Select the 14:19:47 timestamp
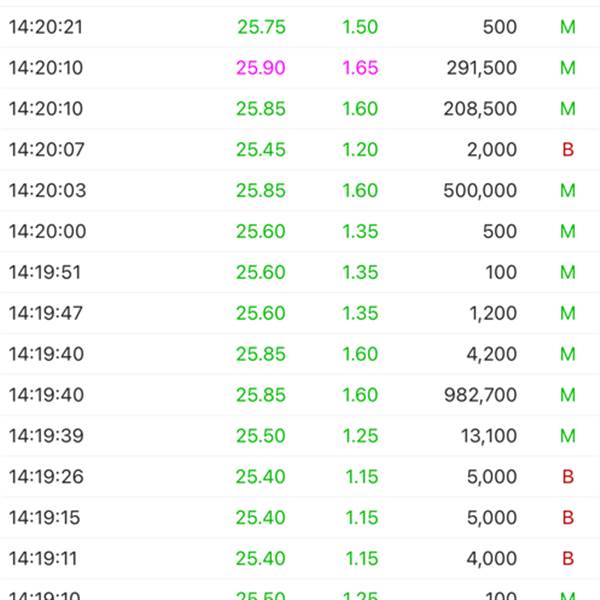Screen dimensions: 600x600 coord(46,314)
